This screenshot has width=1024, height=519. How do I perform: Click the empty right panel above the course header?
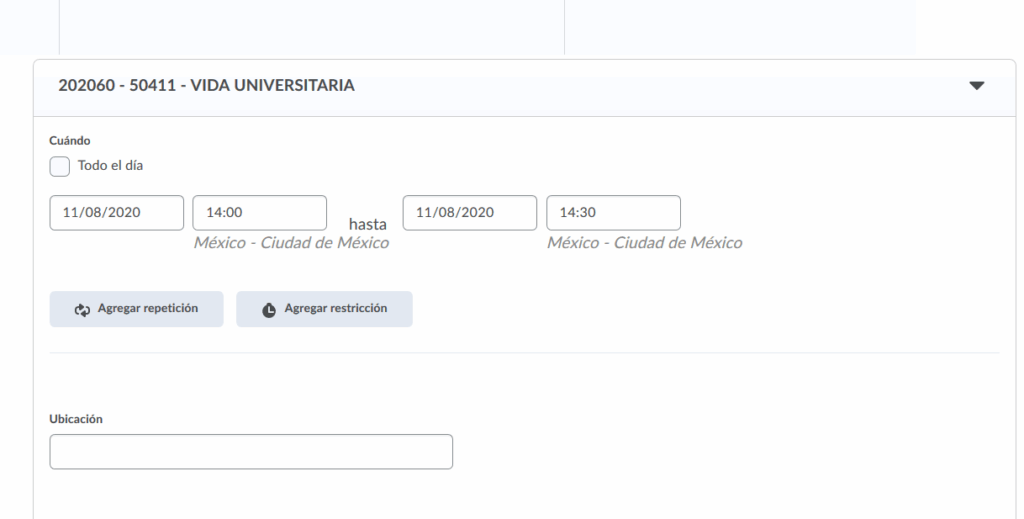740,25
